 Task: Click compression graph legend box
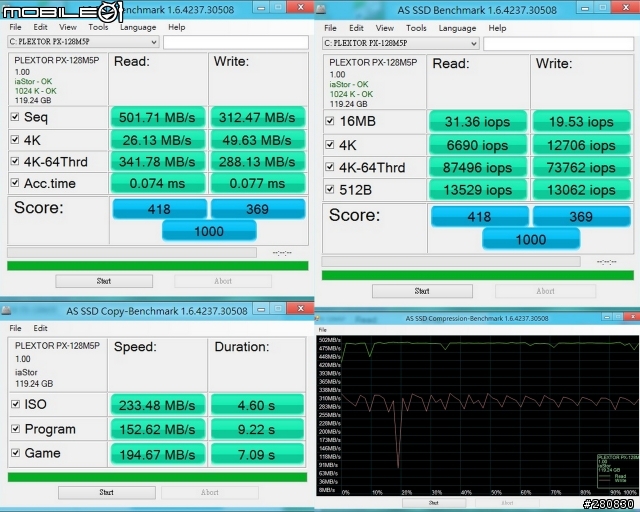618,469
